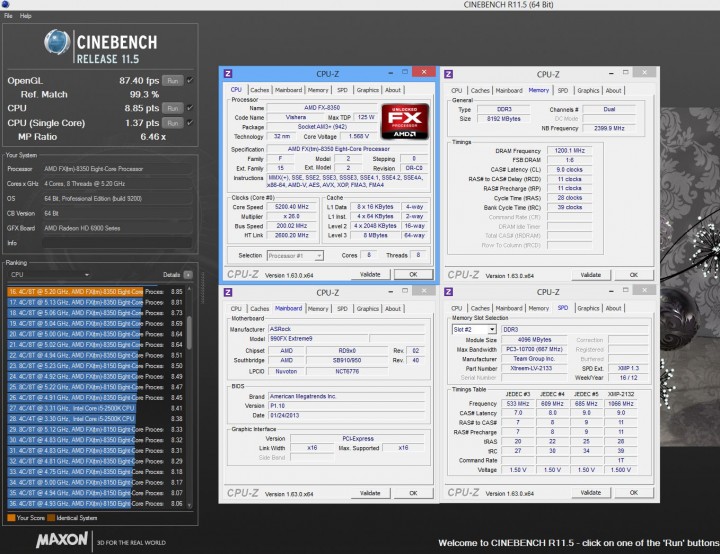Click the 8.85 pts CPU score
The height and width of the screenshot is (554, 720).
(x=141, y=108)
